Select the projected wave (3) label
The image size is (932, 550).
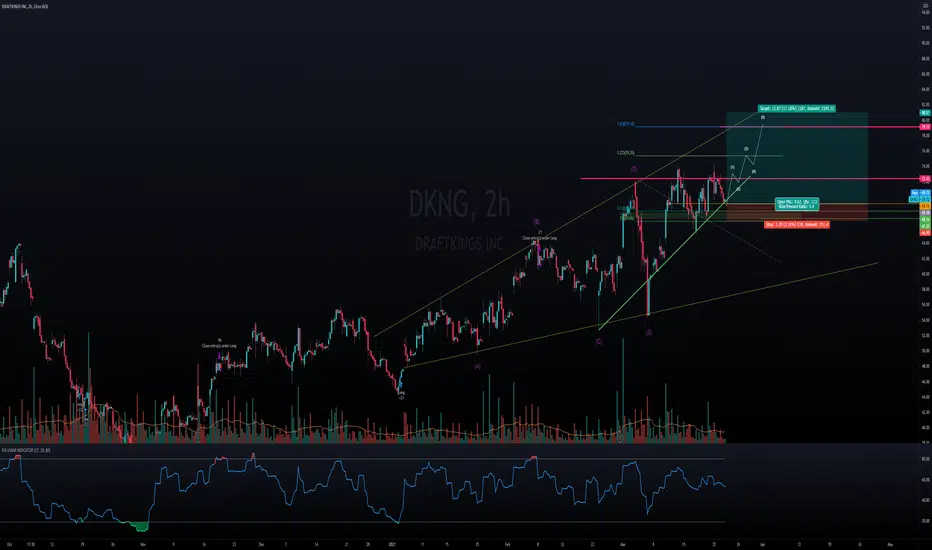click(746, 149)
